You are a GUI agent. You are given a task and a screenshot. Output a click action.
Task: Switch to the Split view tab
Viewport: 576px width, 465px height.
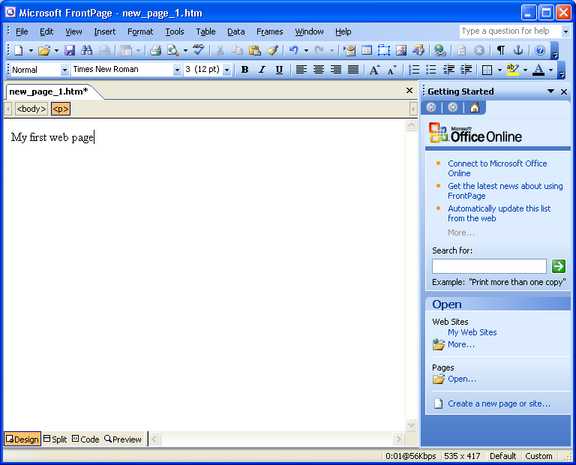coord(55,439)
